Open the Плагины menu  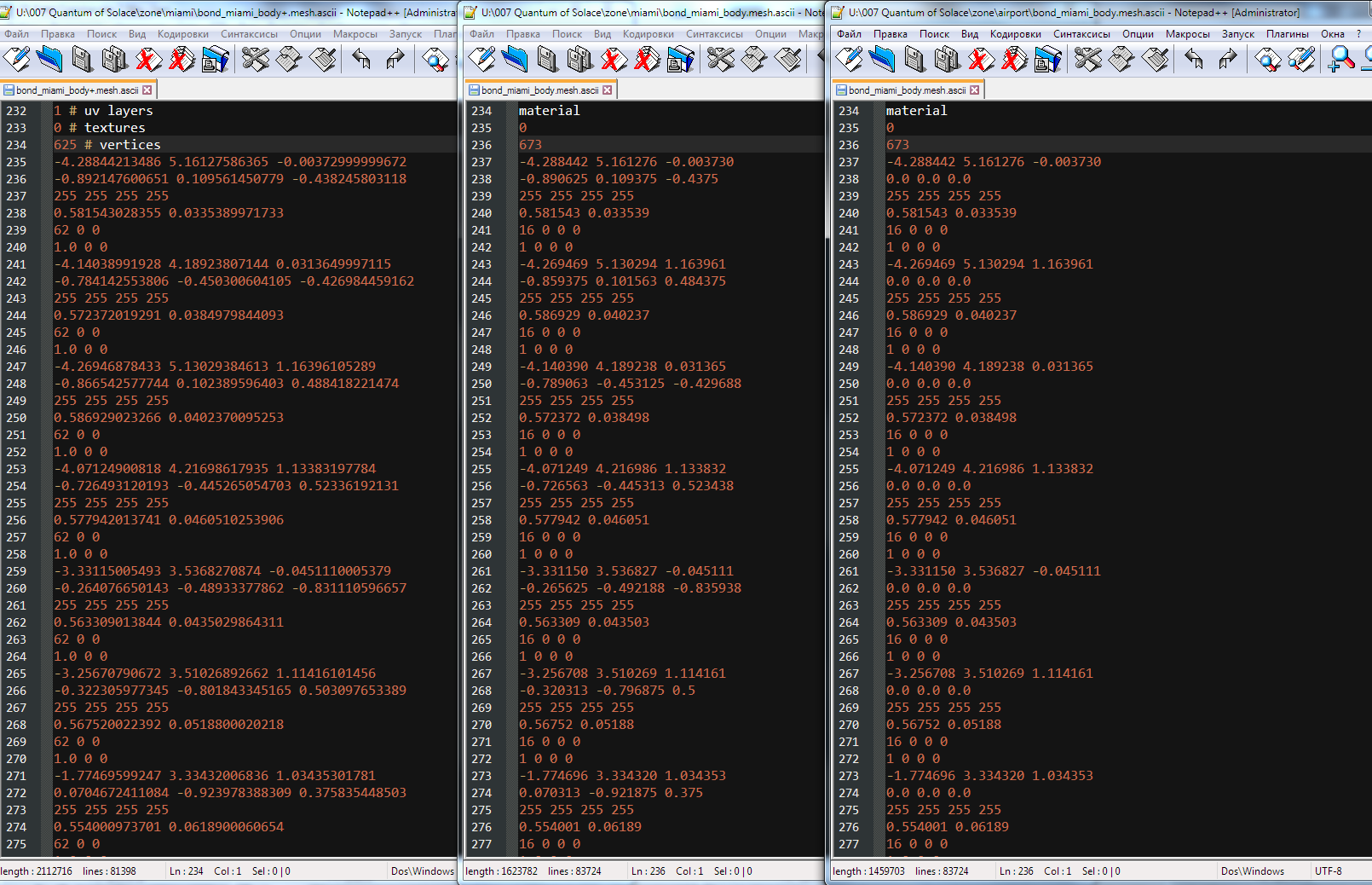click(1287, 34)
